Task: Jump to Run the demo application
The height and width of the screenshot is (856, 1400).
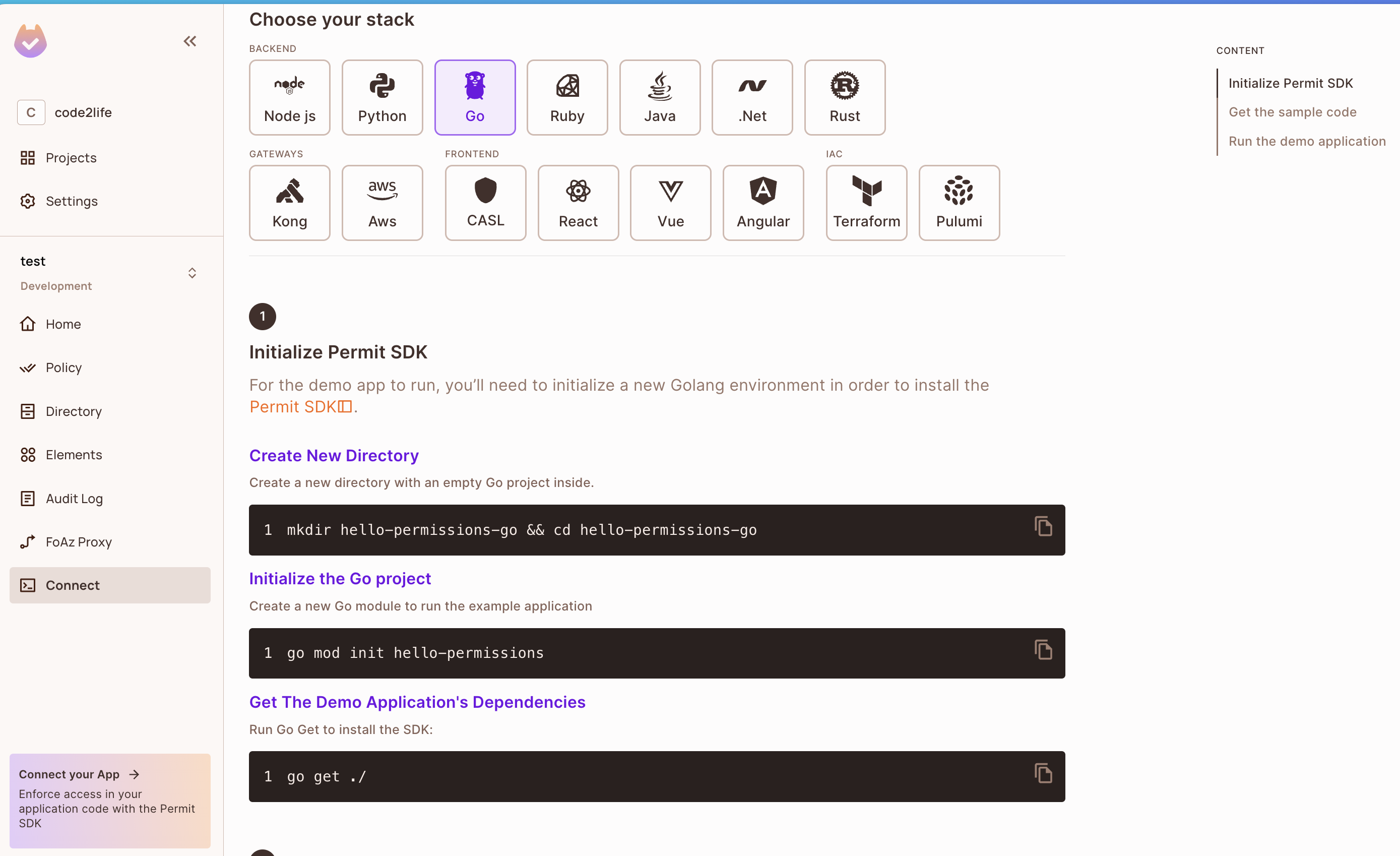Action: tap(1307, 141)
